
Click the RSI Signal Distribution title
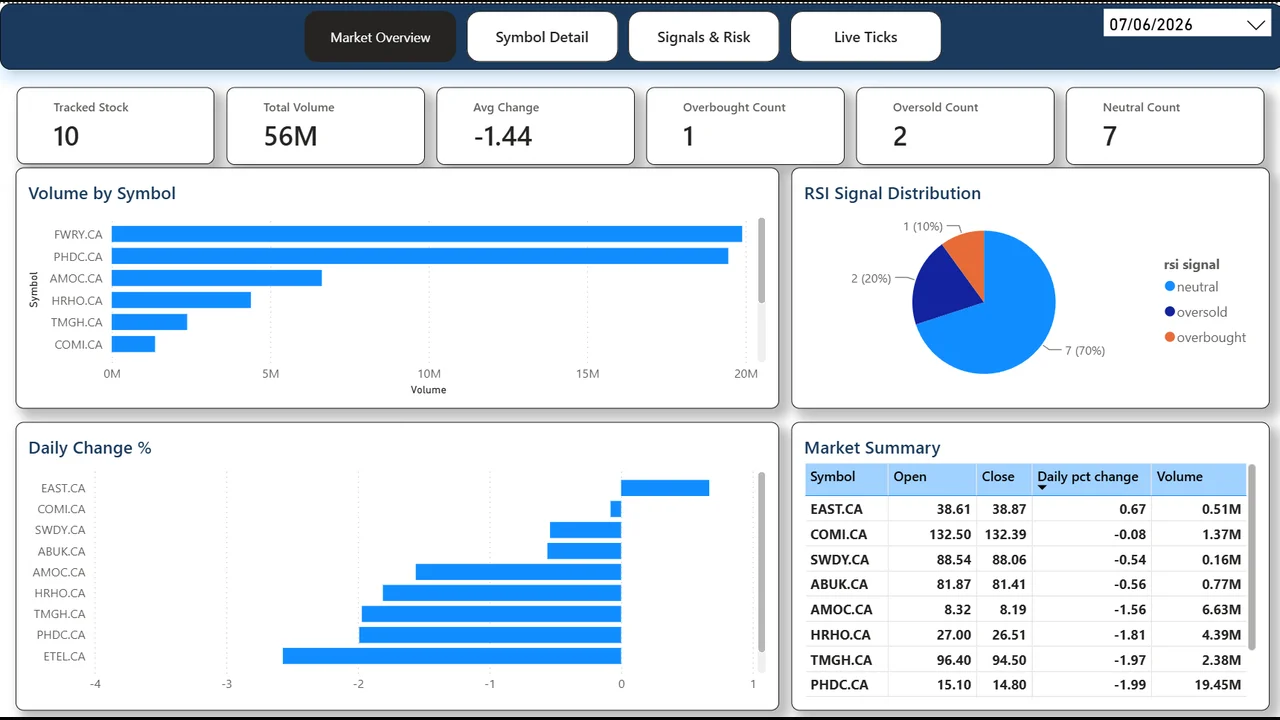pos(892,193)
